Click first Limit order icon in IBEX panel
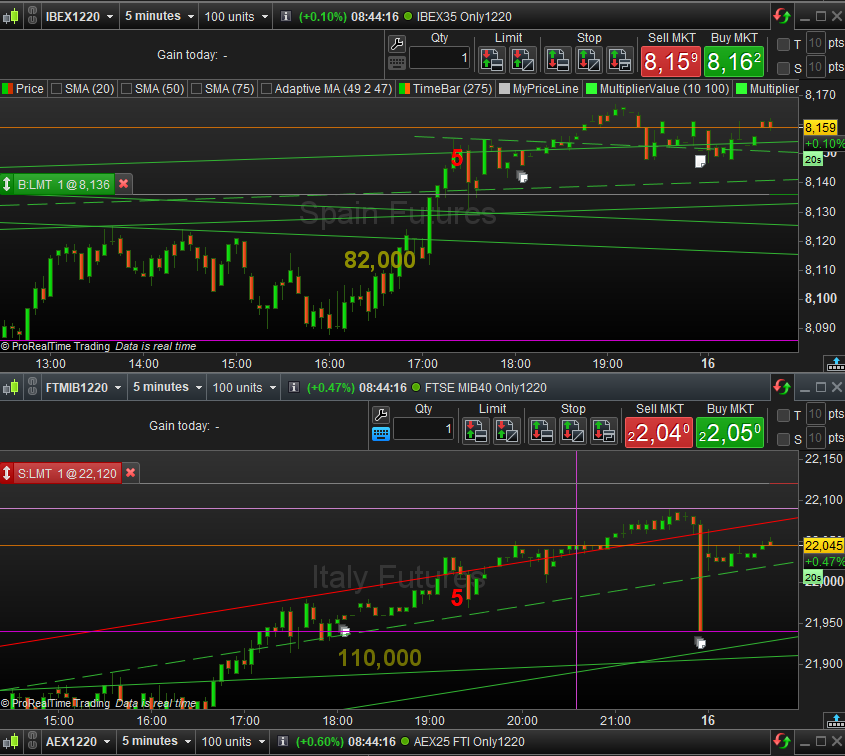The height and width of the screenshot is (756, 845). (x=492, y=60)
